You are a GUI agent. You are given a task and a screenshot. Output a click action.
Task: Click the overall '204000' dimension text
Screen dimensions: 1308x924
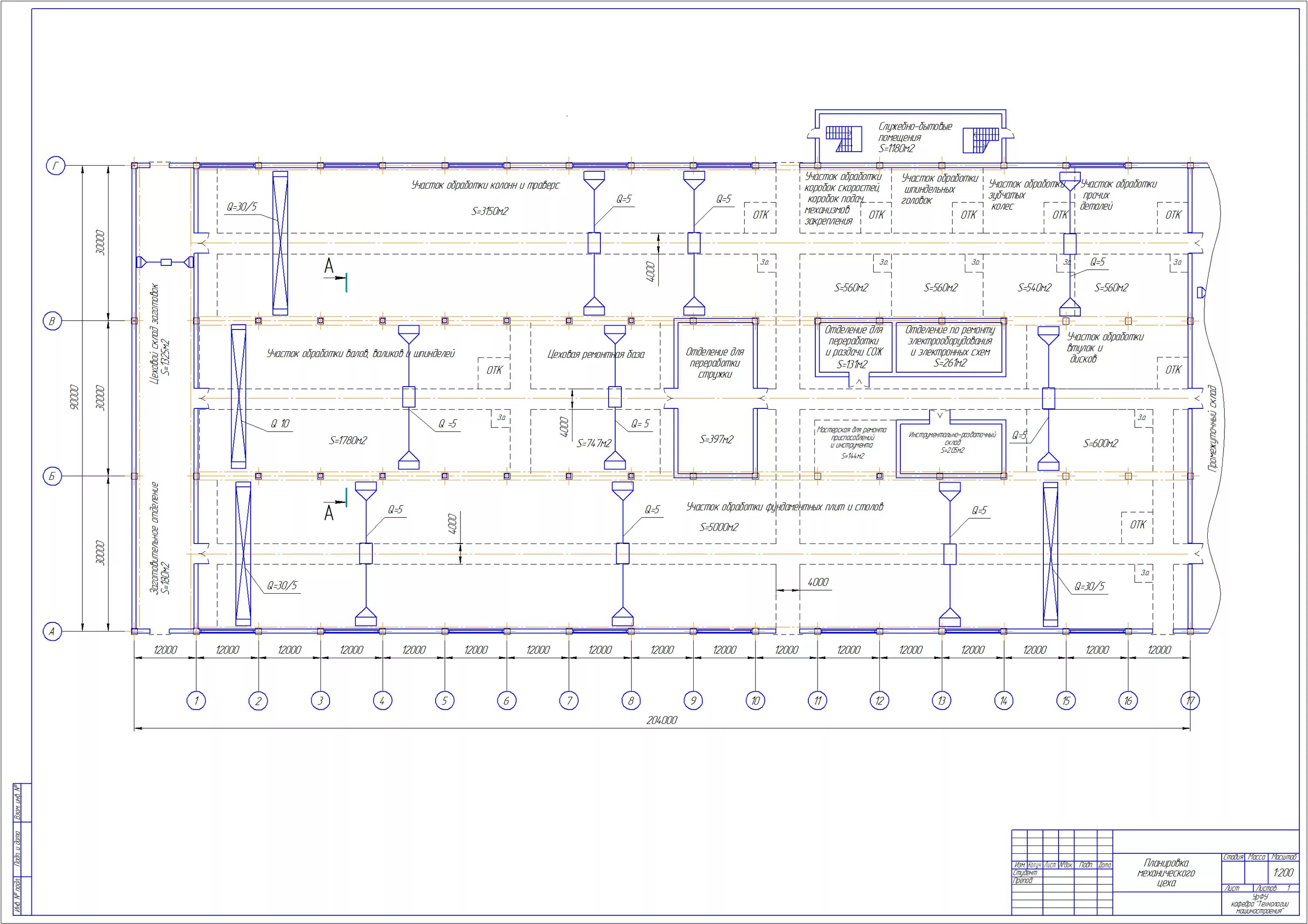click(661, 720)
